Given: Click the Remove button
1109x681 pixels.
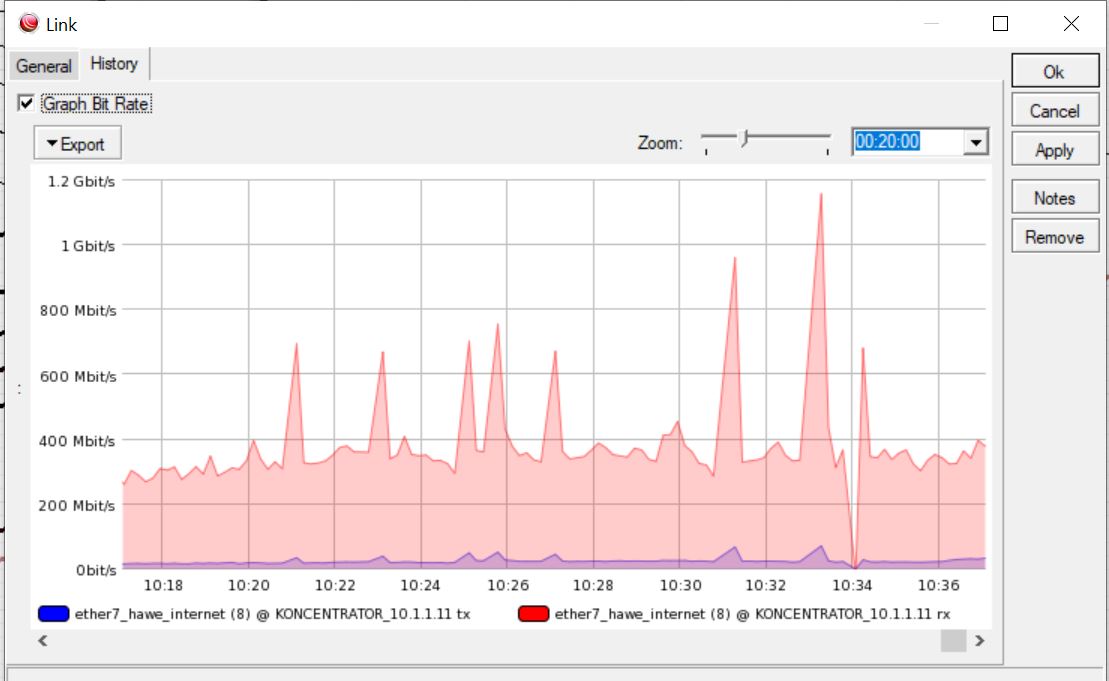Looking at the screenshot, I should (1055, 237).
